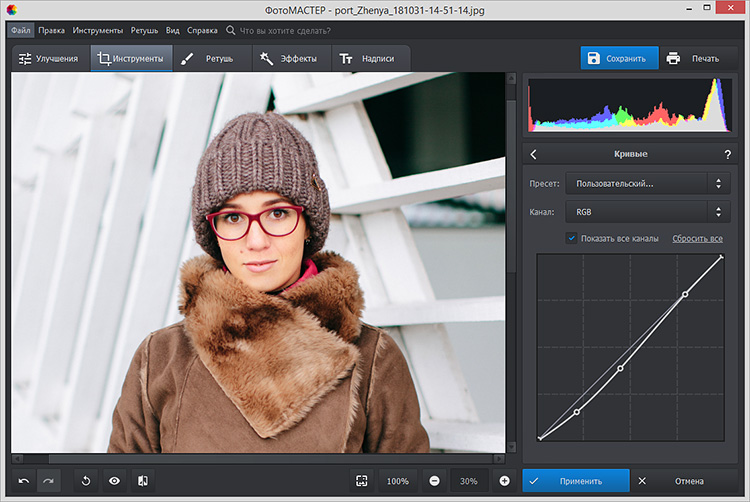
Task: Click the undo arrow icon
Action: [24, 481]
